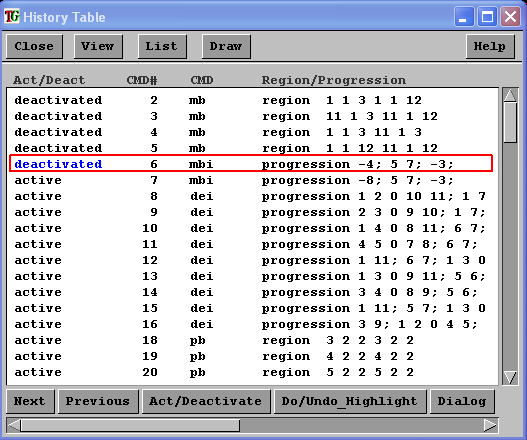Open the Dialog for the selected command
The width and height of the screenshot is (527, 440).
462,401
